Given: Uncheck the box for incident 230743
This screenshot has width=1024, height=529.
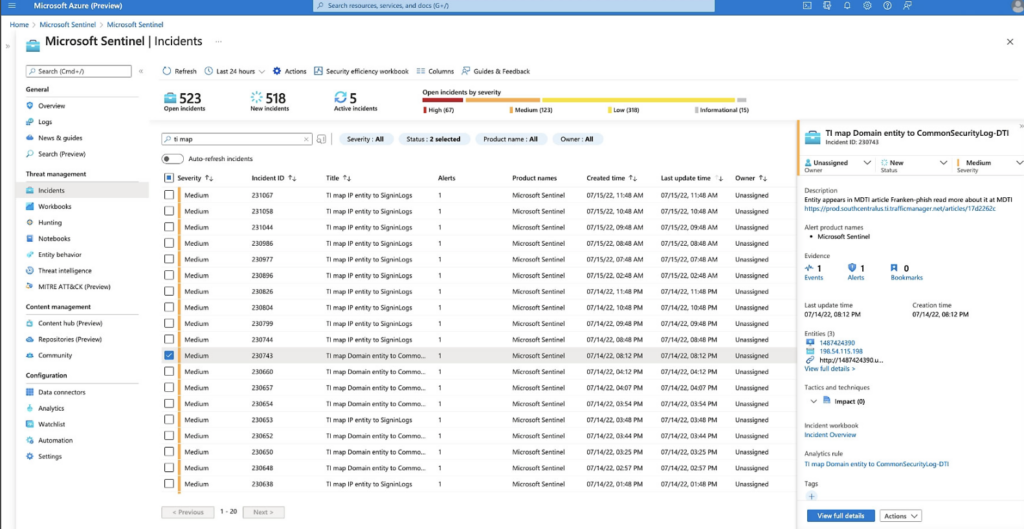Looking at the screenshot, I should [x=169, y=355].
